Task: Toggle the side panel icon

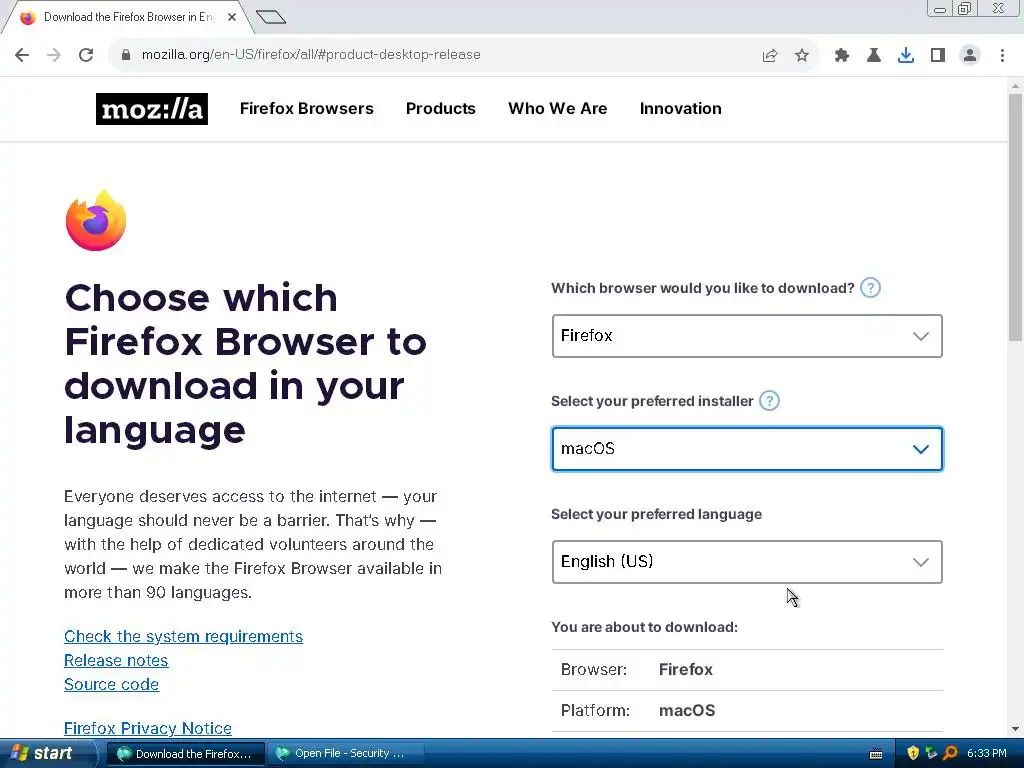Action: pyautogui.click(x=938, y=56)
